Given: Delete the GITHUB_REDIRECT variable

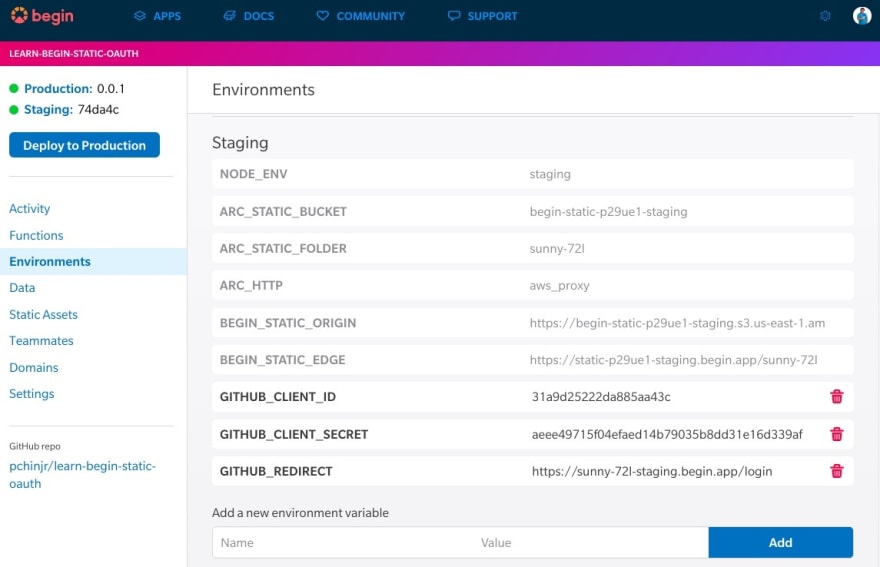Looking at the screenshot, I should click(837, 471).
